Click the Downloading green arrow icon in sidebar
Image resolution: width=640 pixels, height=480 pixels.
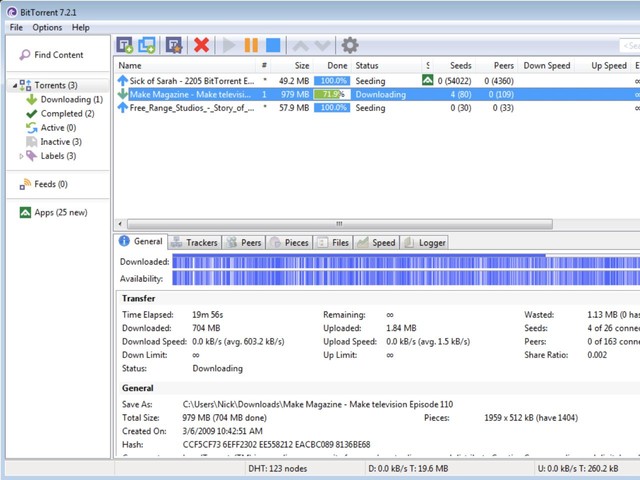click(x=31, y=100)
